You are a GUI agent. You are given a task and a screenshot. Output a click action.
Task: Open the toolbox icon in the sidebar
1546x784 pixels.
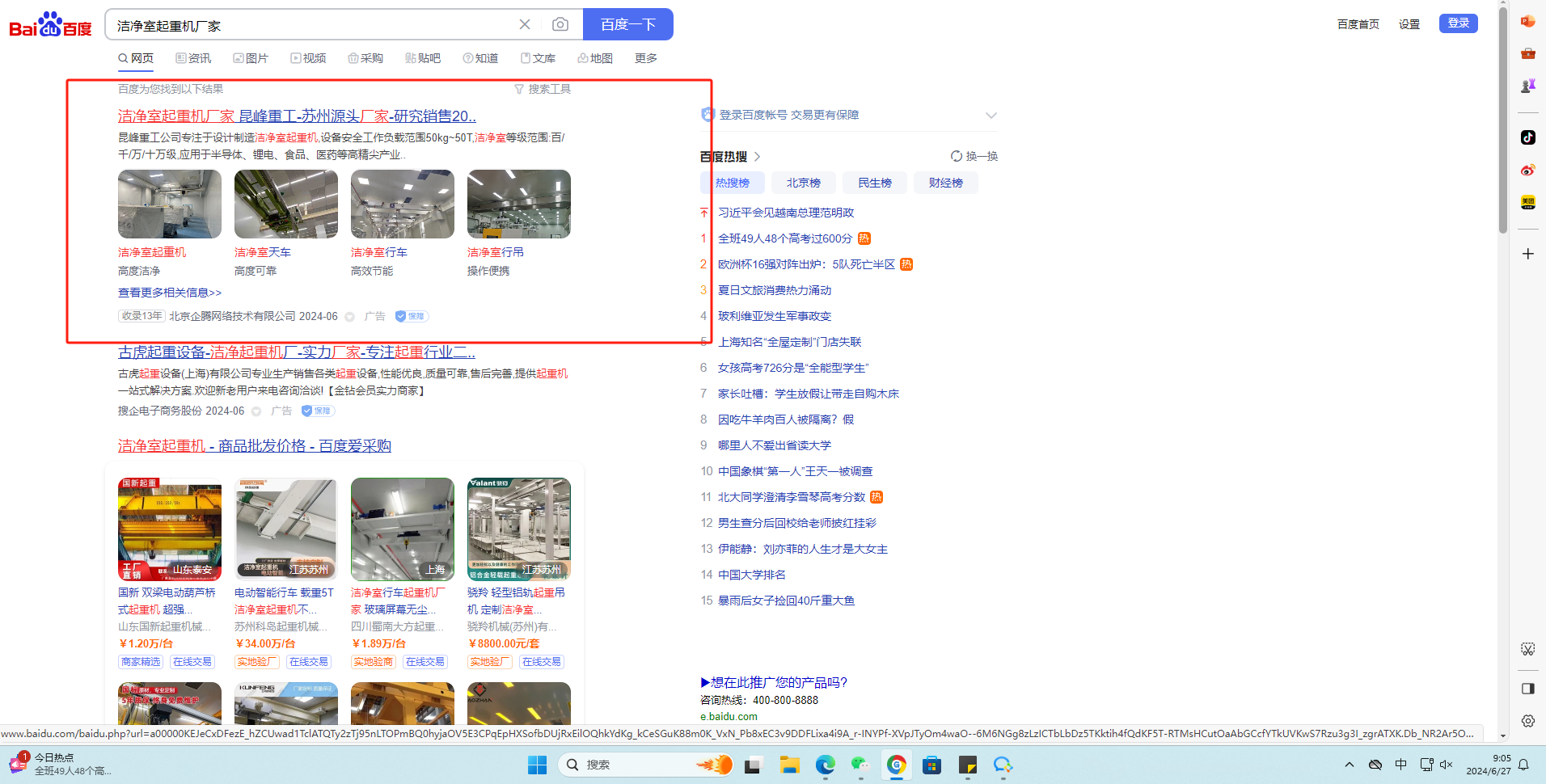click(1527, 53)
